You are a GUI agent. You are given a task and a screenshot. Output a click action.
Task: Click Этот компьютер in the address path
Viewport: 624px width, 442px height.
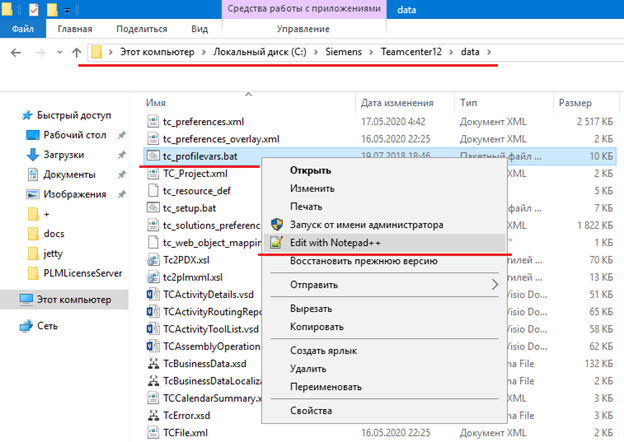157,52
